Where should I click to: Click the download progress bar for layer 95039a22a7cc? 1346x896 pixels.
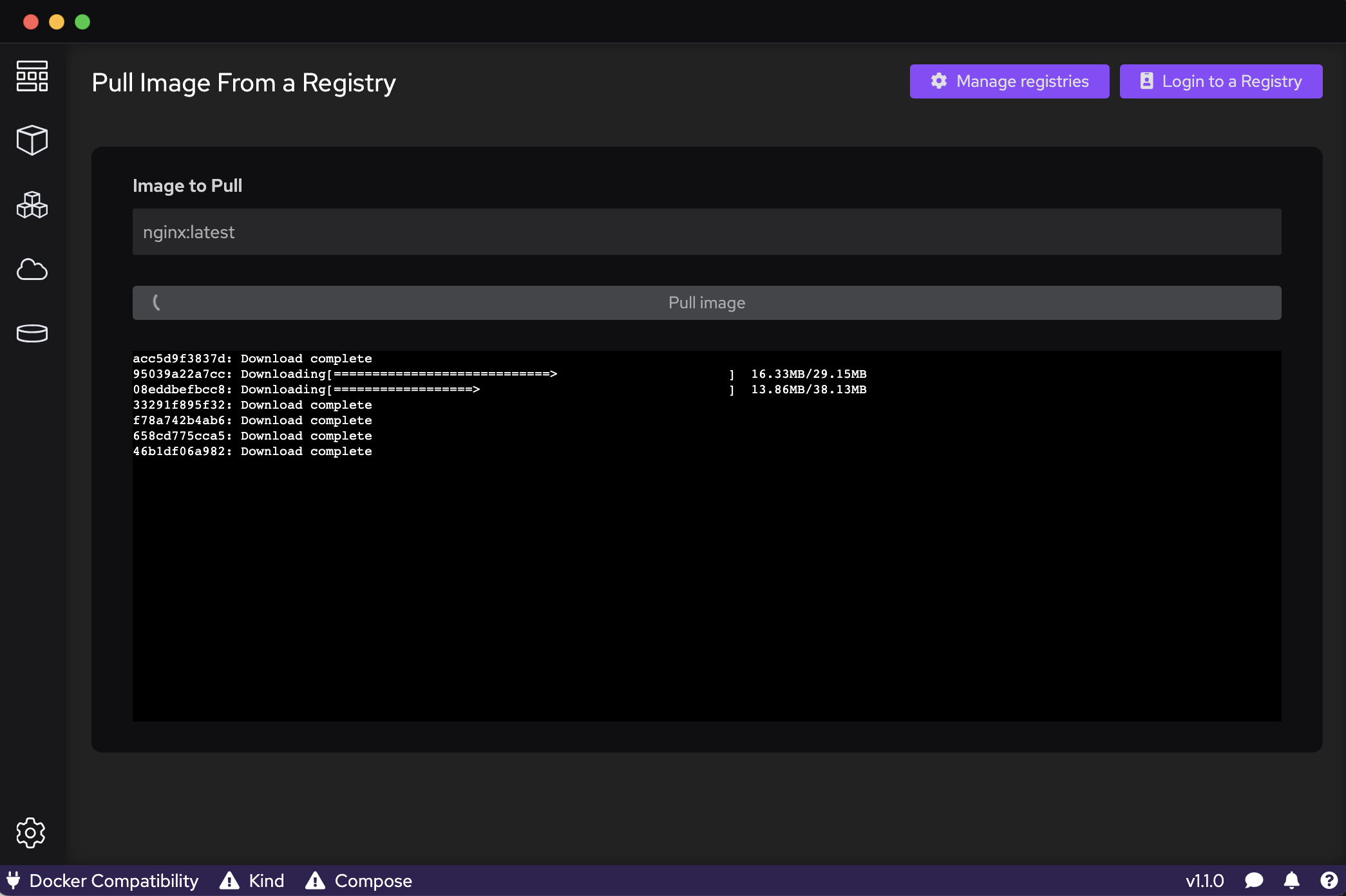pos(528,373)
